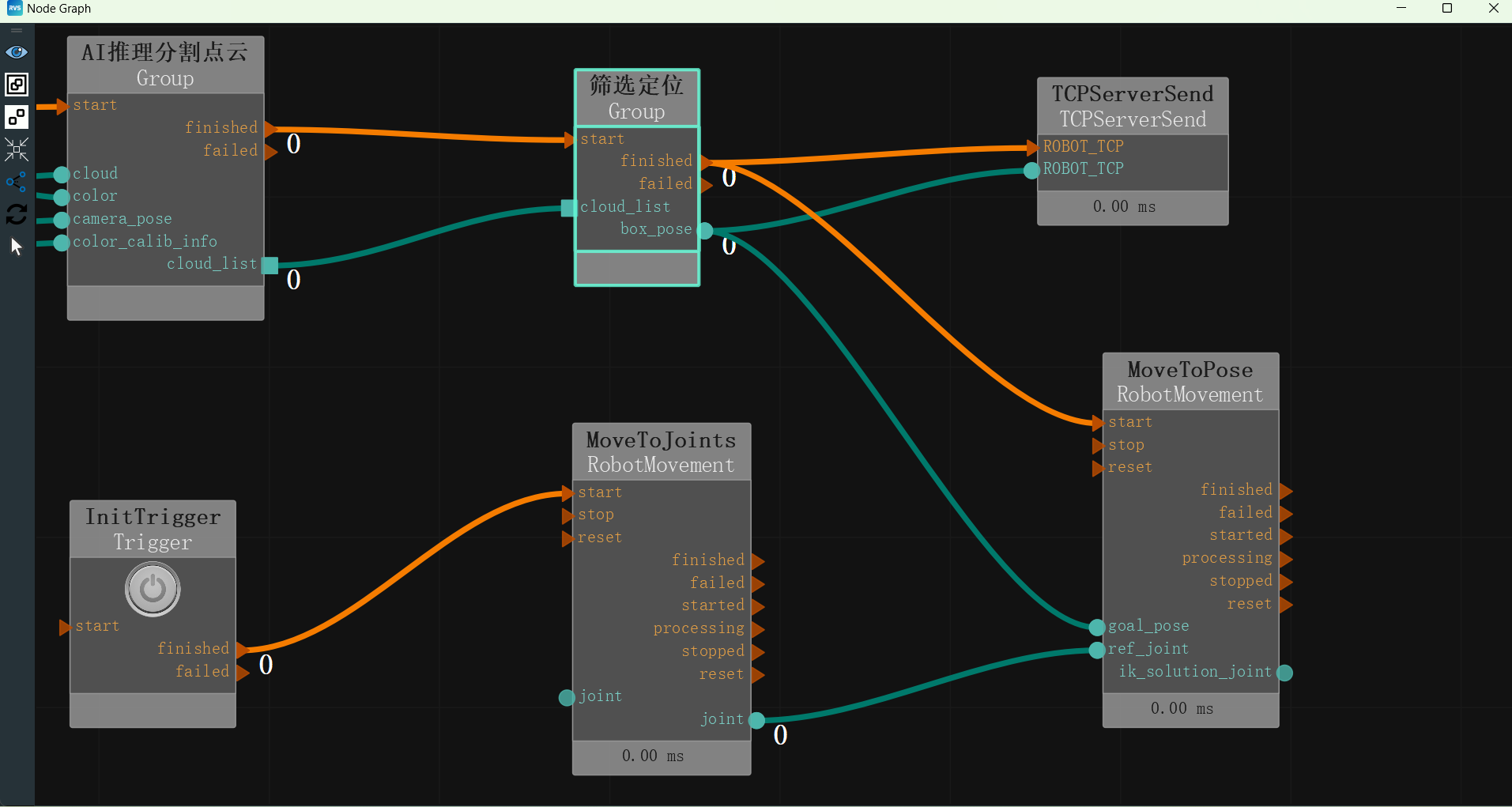This screenshot has width=1512, height=807.
Task: Click orange ROBOT_TCP trigger port on TCPServerSend
Action: 1031,147
